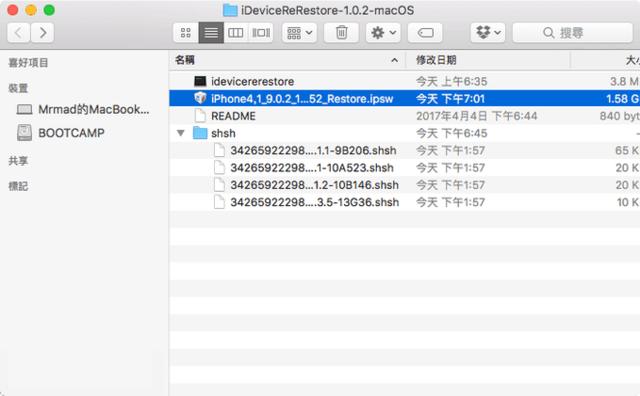Click the 1.58 G size cell
Viewport: 640px width, 396px height.
622,98
